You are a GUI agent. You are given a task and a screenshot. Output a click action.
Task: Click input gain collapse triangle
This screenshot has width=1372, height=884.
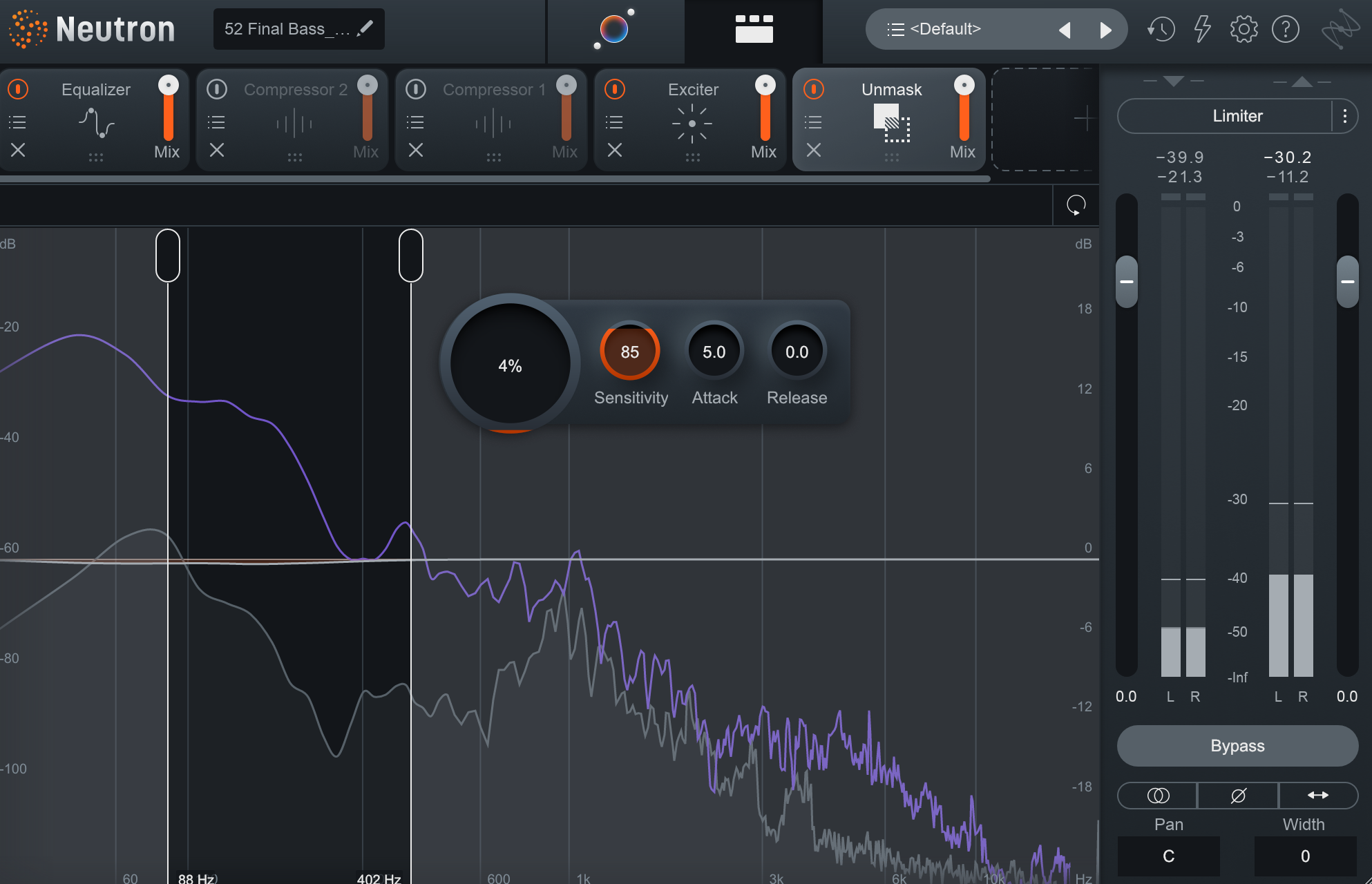coord(1173,81)
